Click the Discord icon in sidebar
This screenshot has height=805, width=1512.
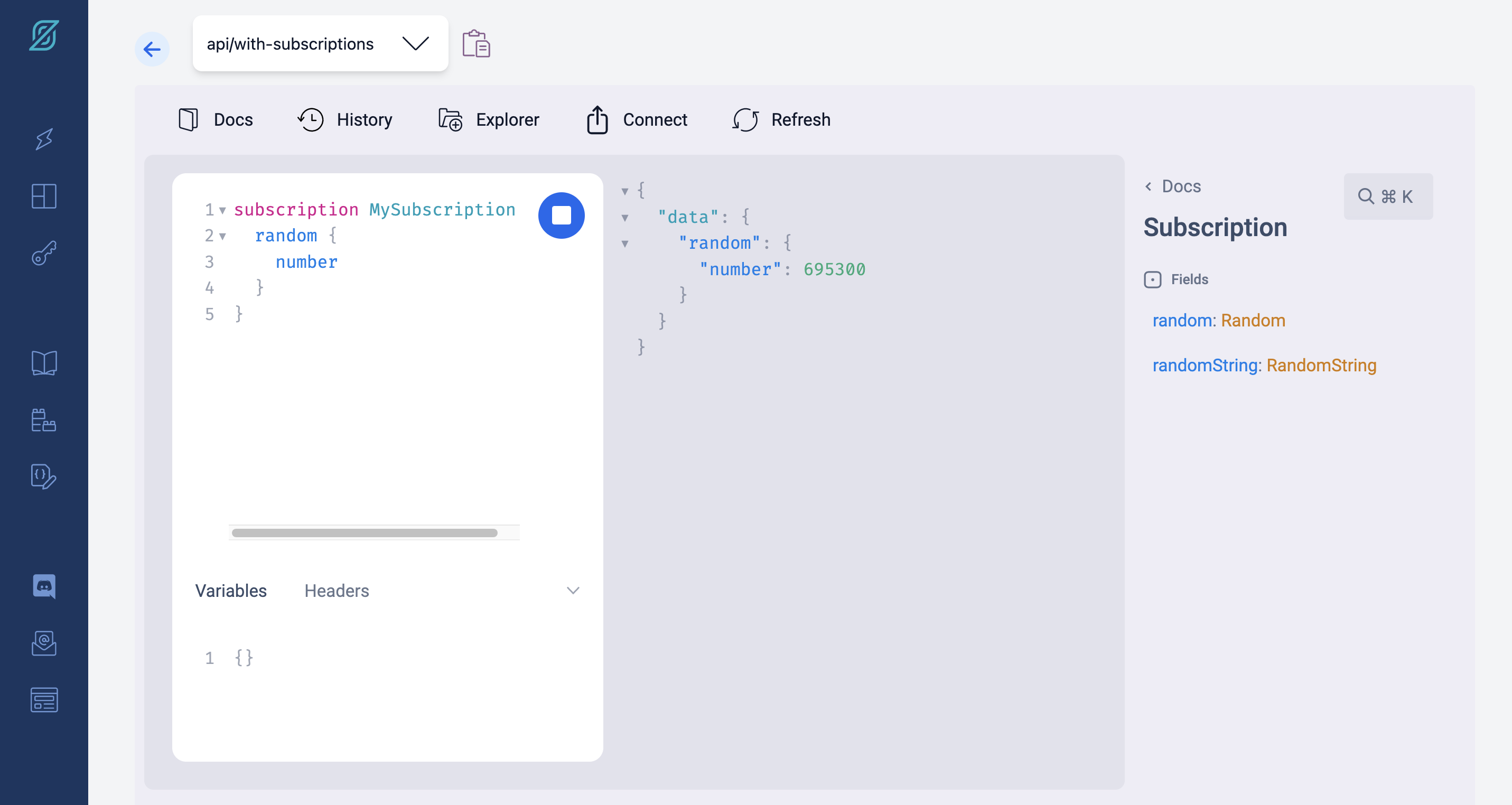44,587
